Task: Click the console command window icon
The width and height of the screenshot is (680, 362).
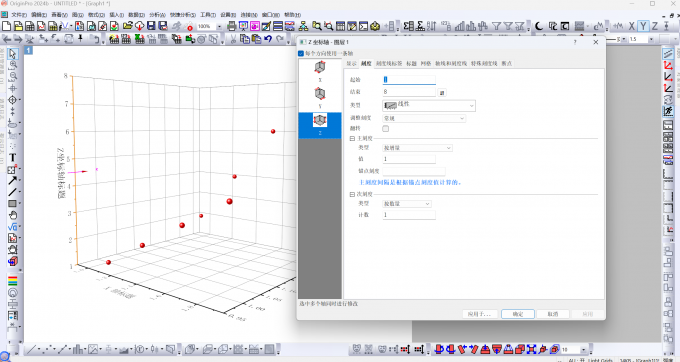Action: click(x=363, y=26)
